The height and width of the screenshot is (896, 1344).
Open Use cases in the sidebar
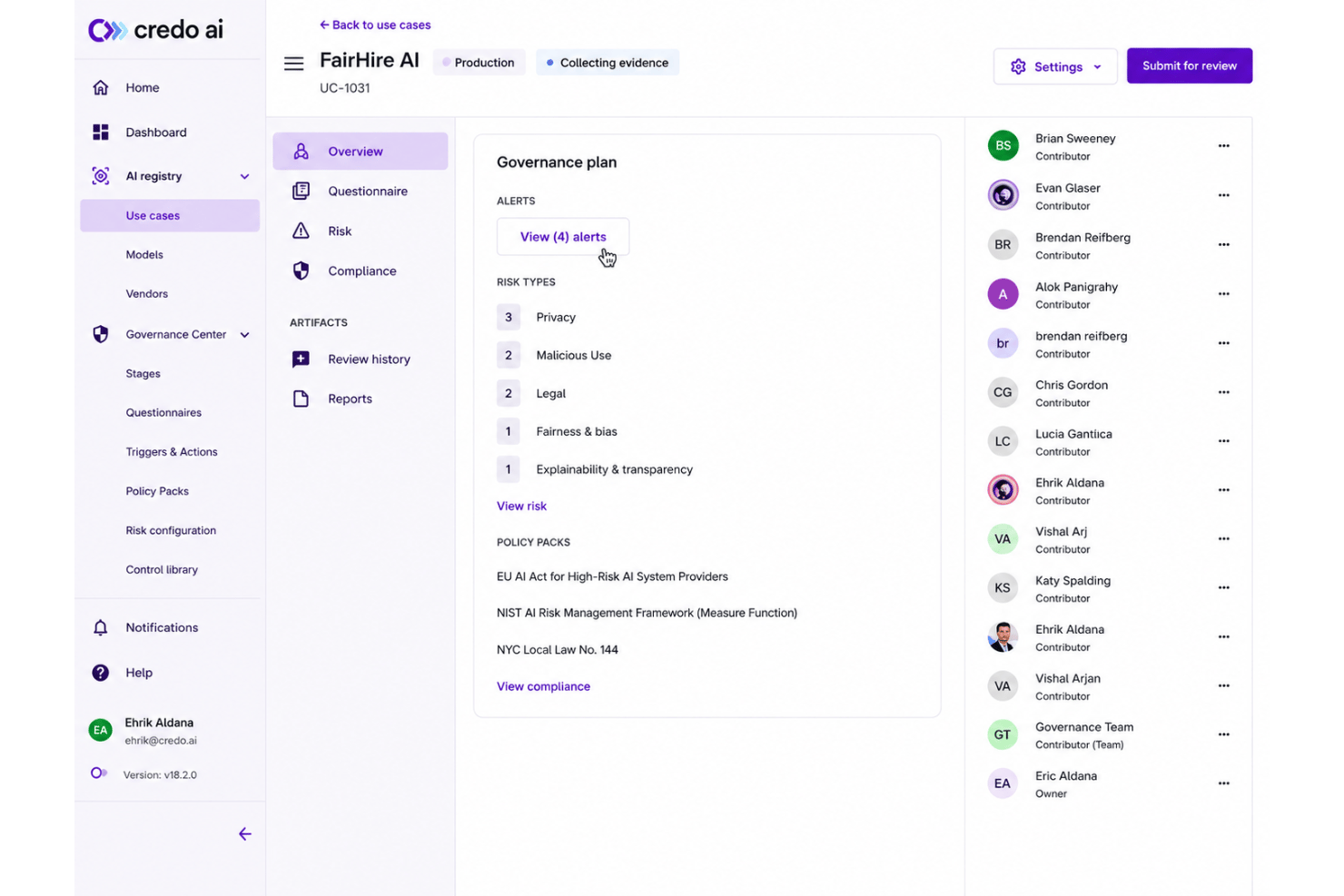pyautogui.click(x=170, y=216)
